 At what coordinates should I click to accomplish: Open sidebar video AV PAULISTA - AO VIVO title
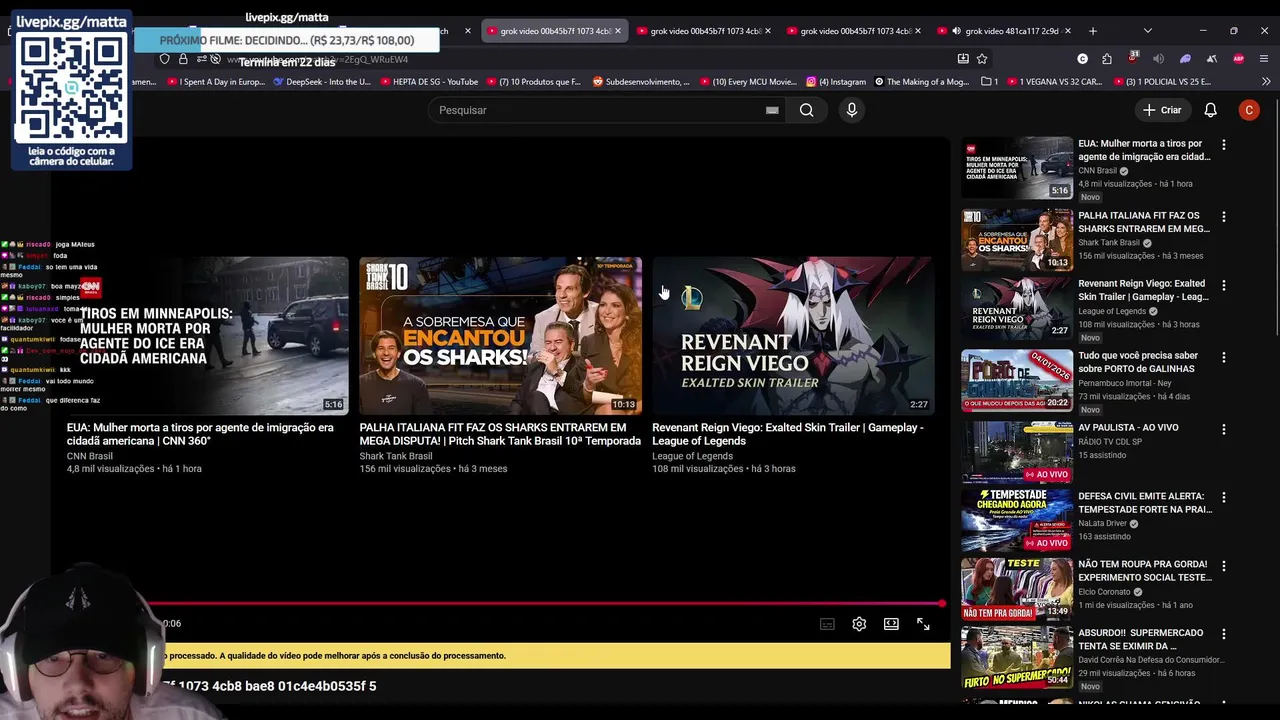pyautogui.click(x=1128, y=428)
